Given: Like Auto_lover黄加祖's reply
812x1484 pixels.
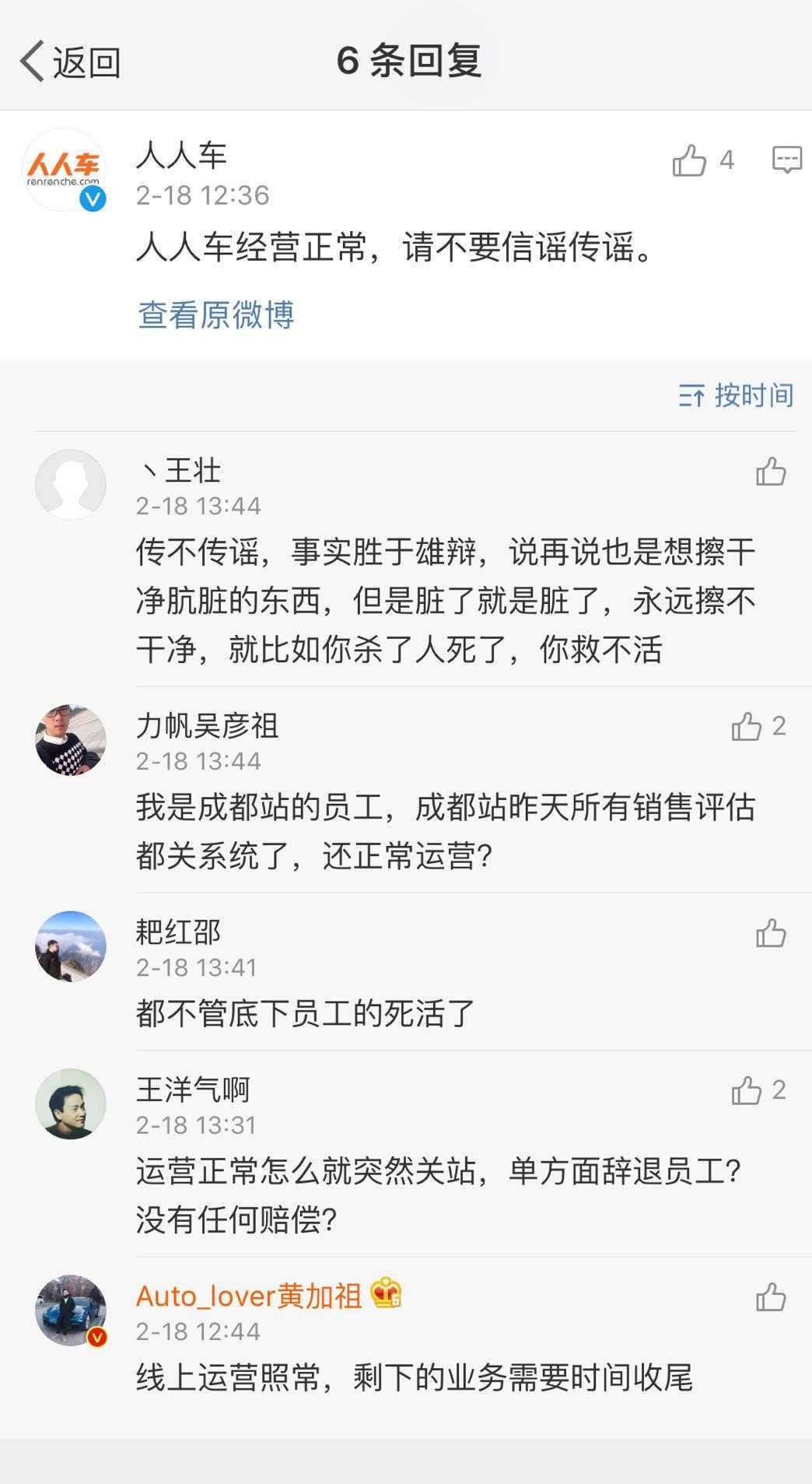Looking at the screenshot, I should (771, 1297).
